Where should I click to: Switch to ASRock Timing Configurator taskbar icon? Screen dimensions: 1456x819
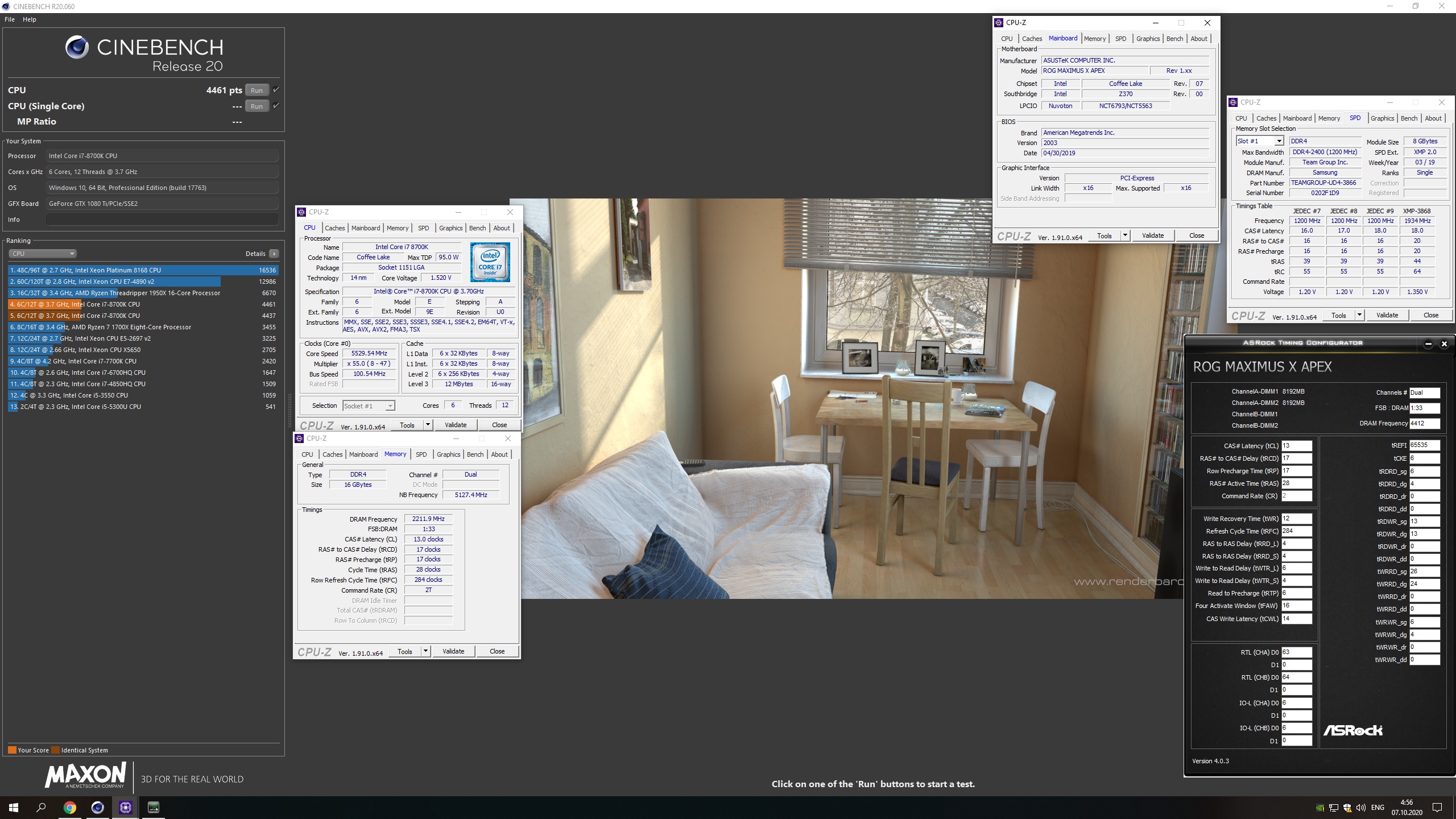(x=154, y=808)
